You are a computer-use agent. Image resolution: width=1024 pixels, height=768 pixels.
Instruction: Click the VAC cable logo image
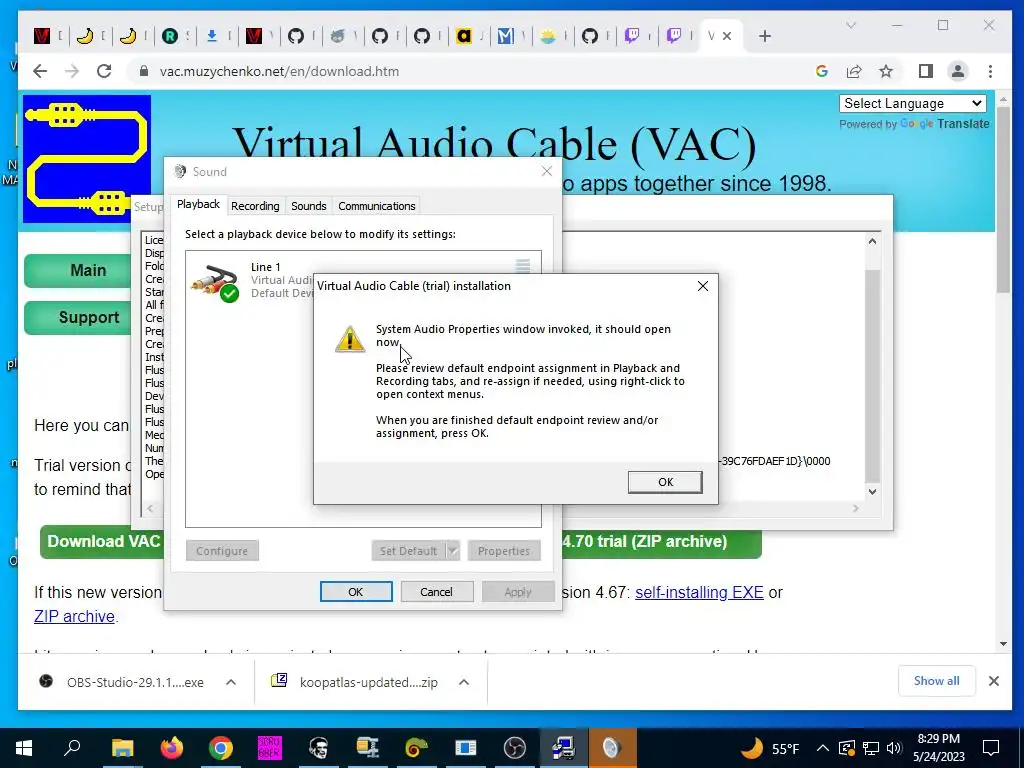pos(87,159)
